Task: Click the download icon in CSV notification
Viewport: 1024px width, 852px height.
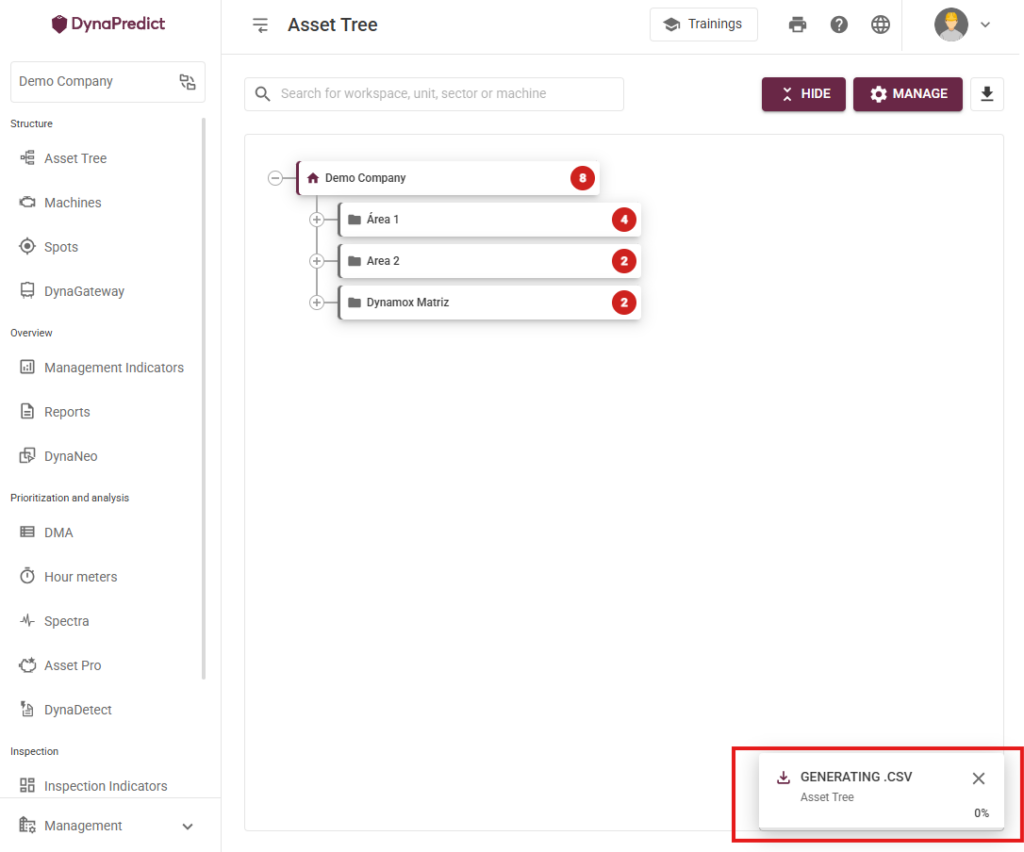Action: pos(783,777)
